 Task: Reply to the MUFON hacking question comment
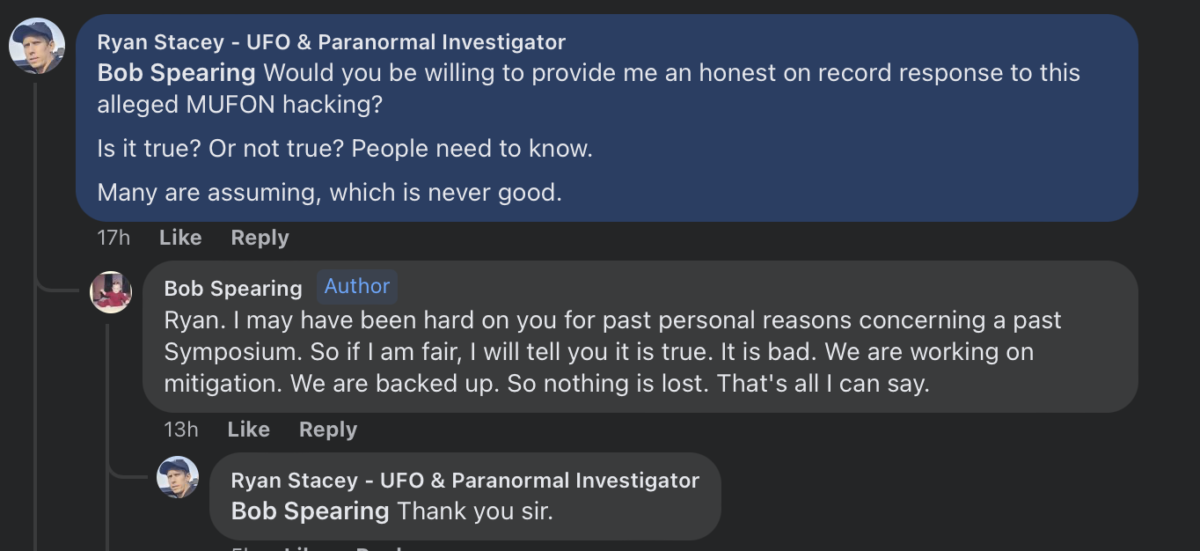(260, 238)
